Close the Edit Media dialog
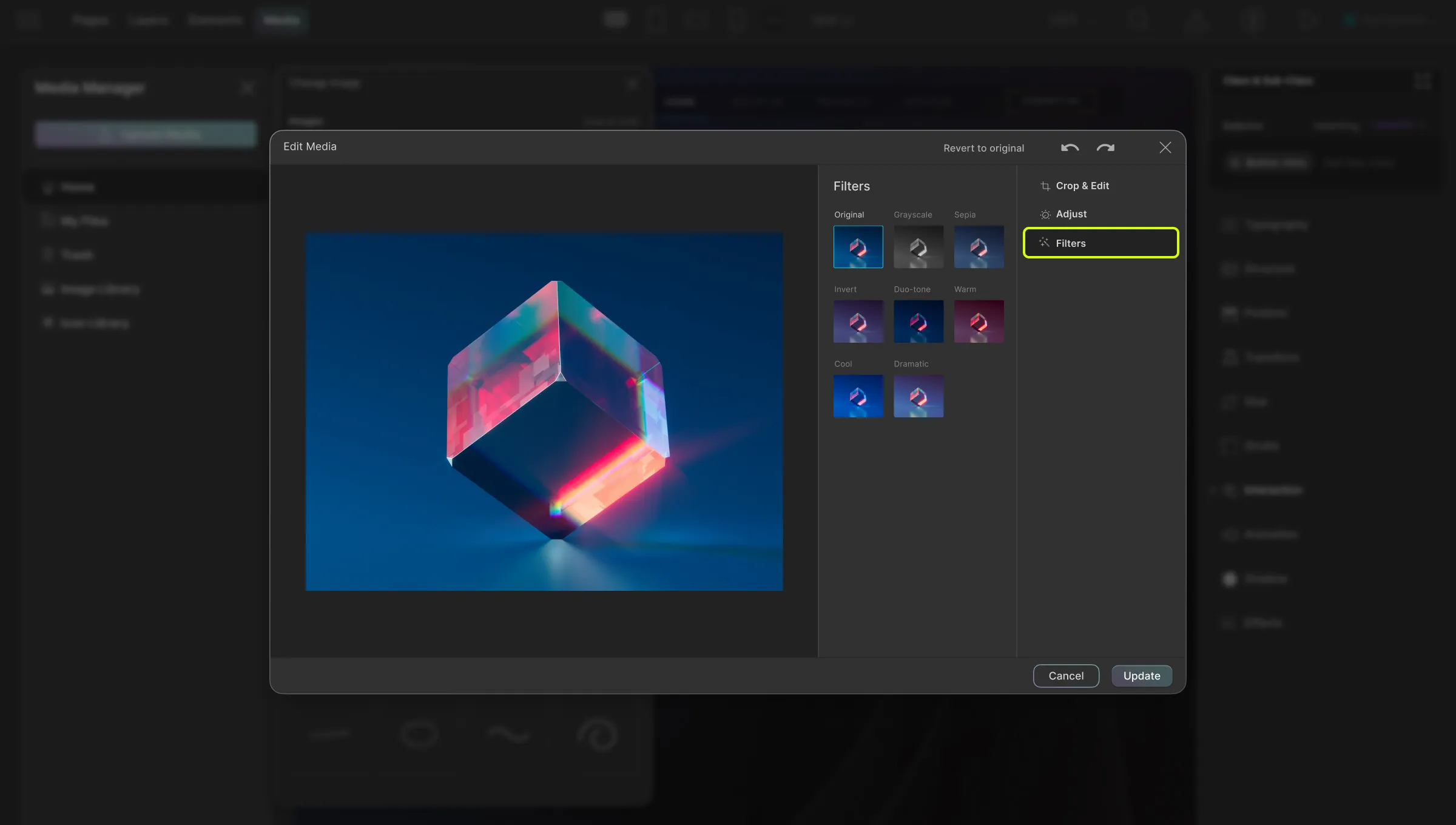The image size is (1456, 825). tap(1165, 147)
